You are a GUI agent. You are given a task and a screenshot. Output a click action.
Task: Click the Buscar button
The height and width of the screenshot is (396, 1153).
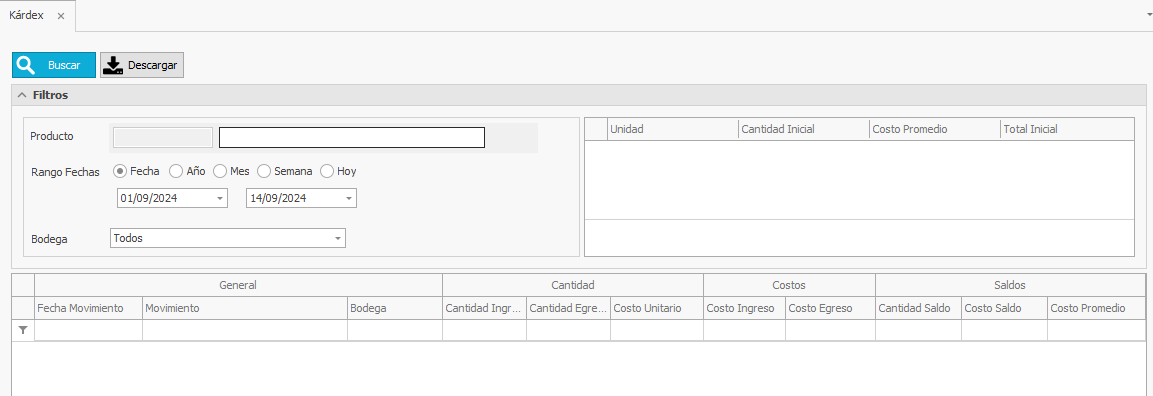click(x=54, y=65)
